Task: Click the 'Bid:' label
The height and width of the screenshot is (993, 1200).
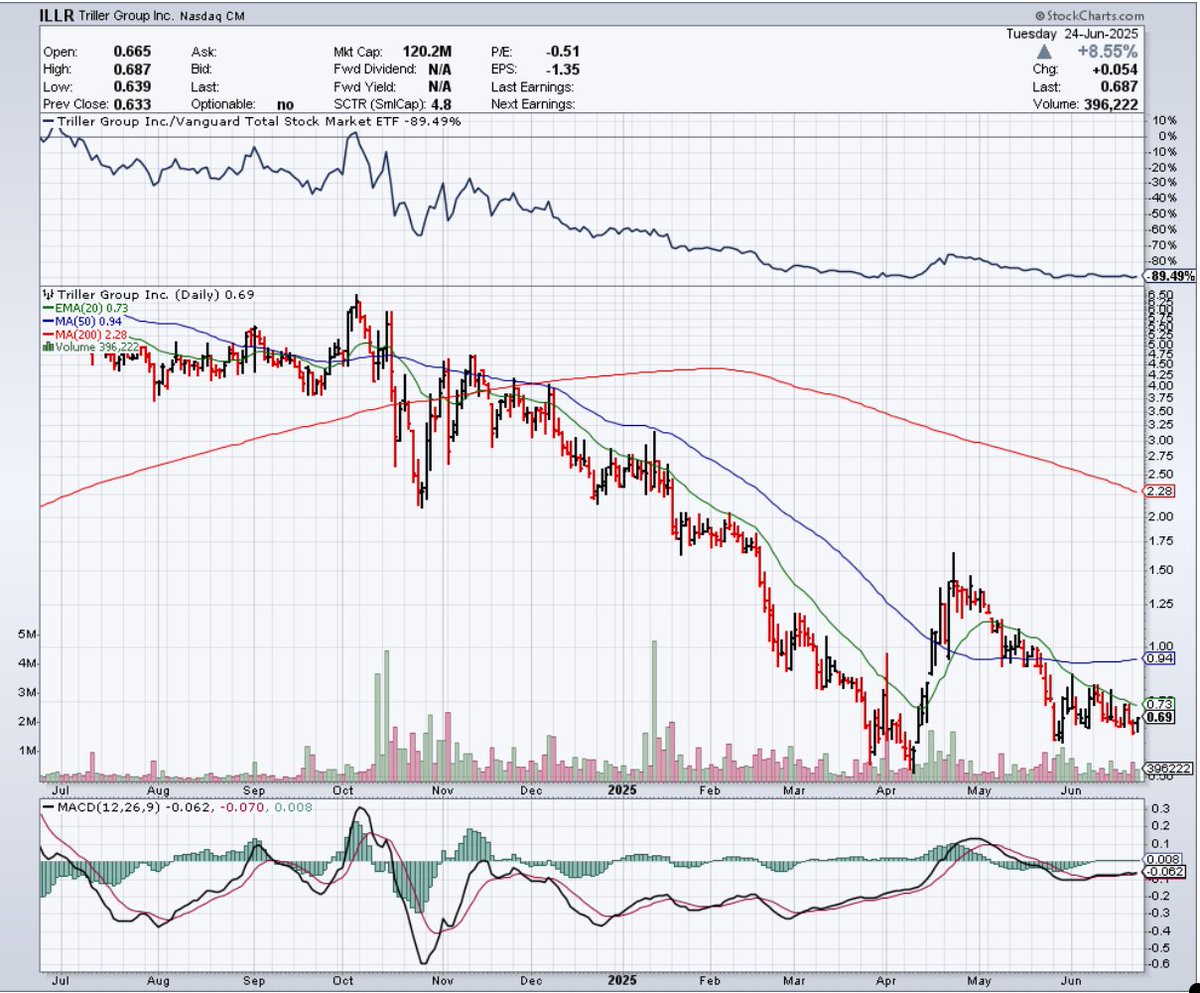Action: 202,69
